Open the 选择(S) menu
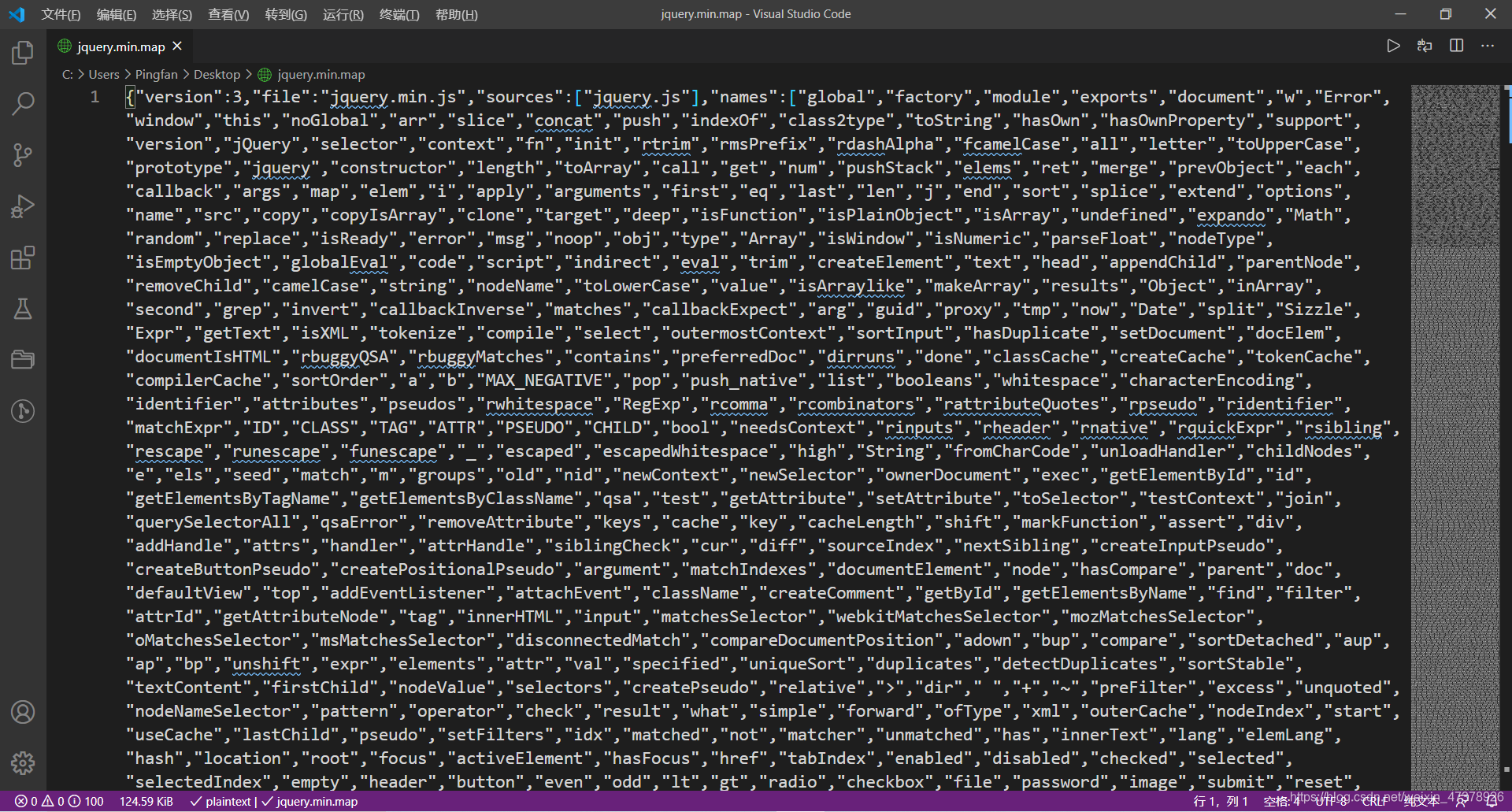This screenshot has width=1512, height=812. click(x=172, y=14)
